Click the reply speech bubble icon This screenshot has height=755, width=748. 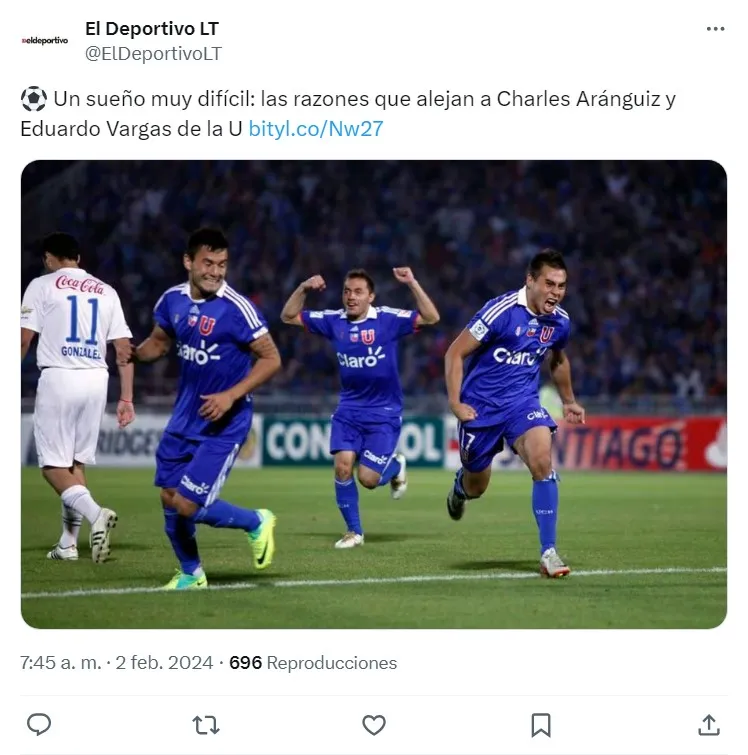tap(39, 725)
